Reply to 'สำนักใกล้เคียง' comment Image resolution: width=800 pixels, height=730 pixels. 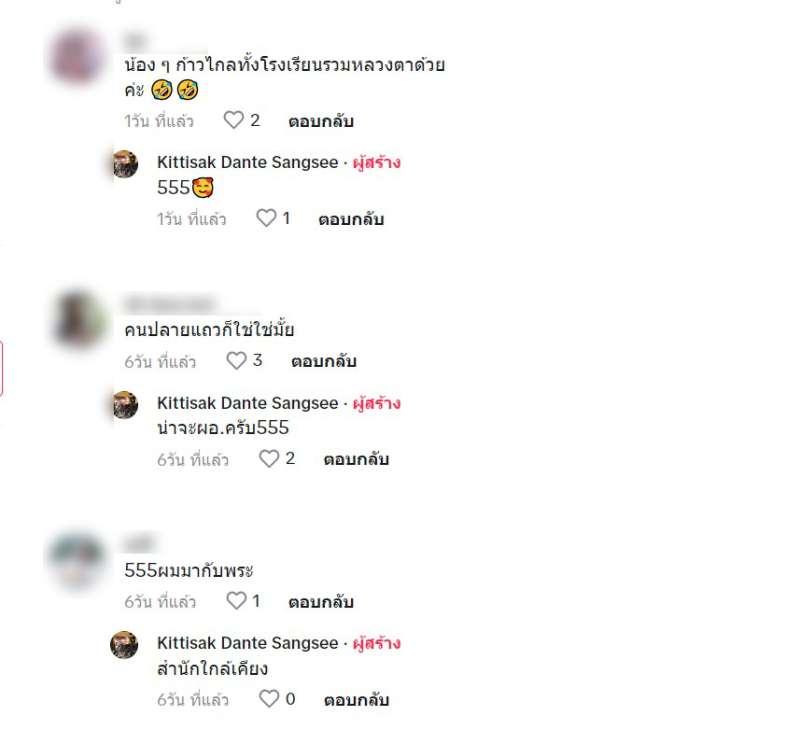coord(356,700)
